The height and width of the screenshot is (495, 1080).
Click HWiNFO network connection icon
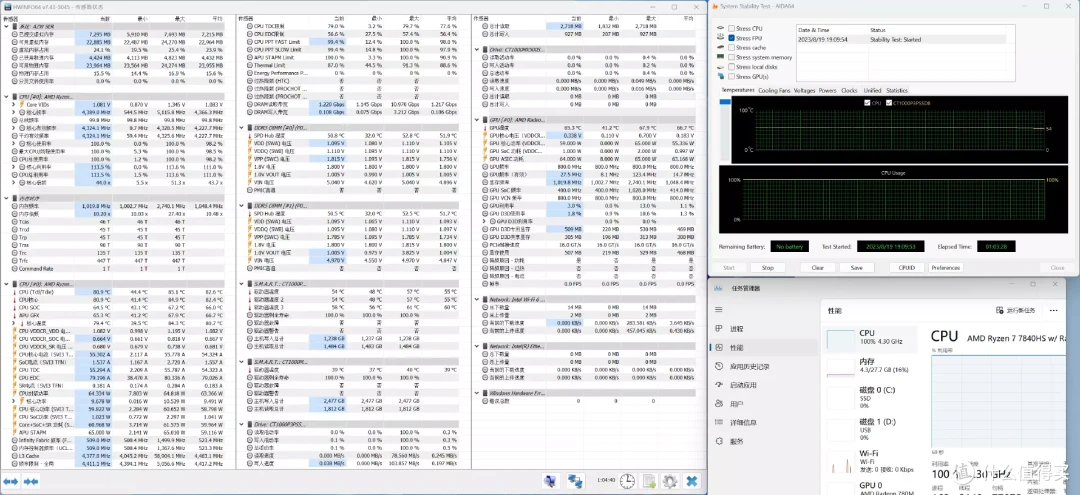(575, 481)
